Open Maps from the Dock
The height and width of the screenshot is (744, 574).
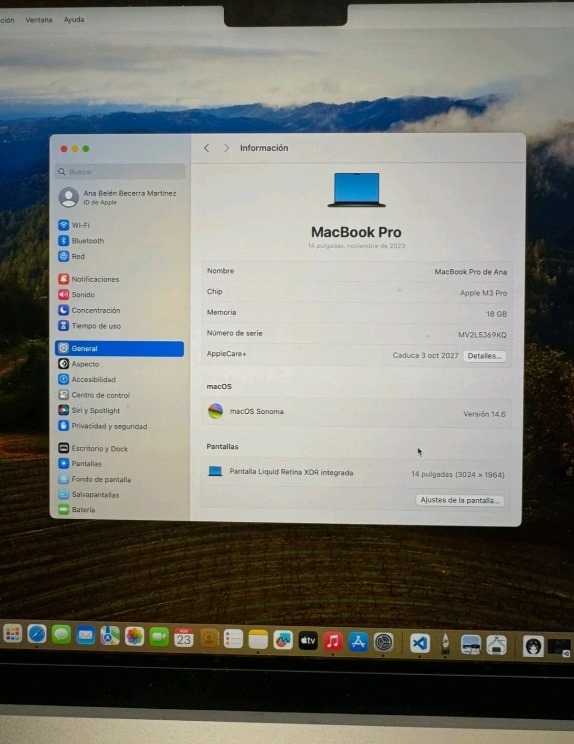coord(110,635)
